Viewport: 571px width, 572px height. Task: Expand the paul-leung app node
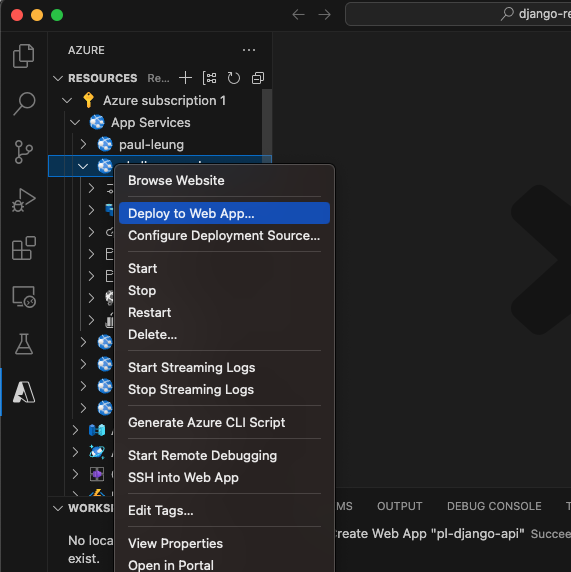point(83,144)
